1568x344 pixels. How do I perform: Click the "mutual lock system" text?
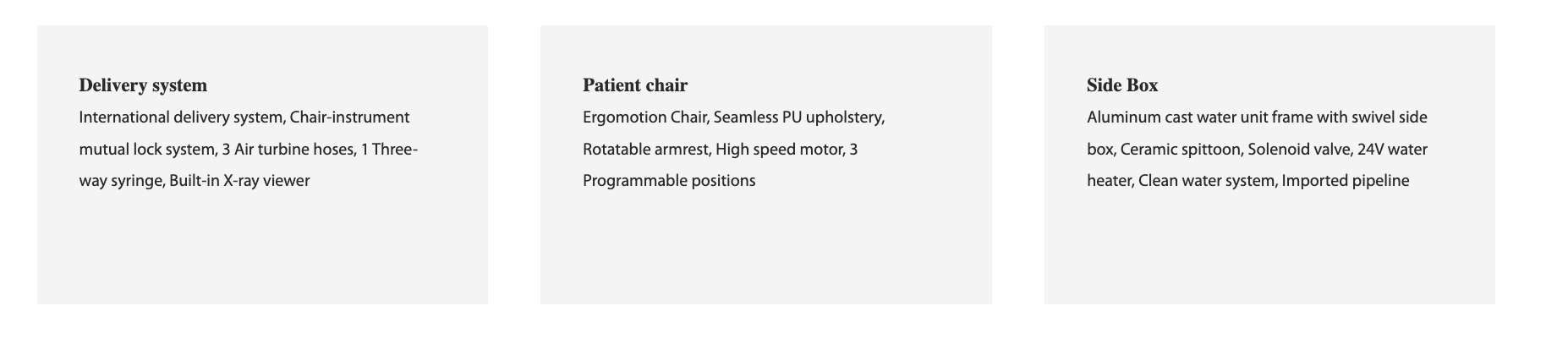coord(146,150)
